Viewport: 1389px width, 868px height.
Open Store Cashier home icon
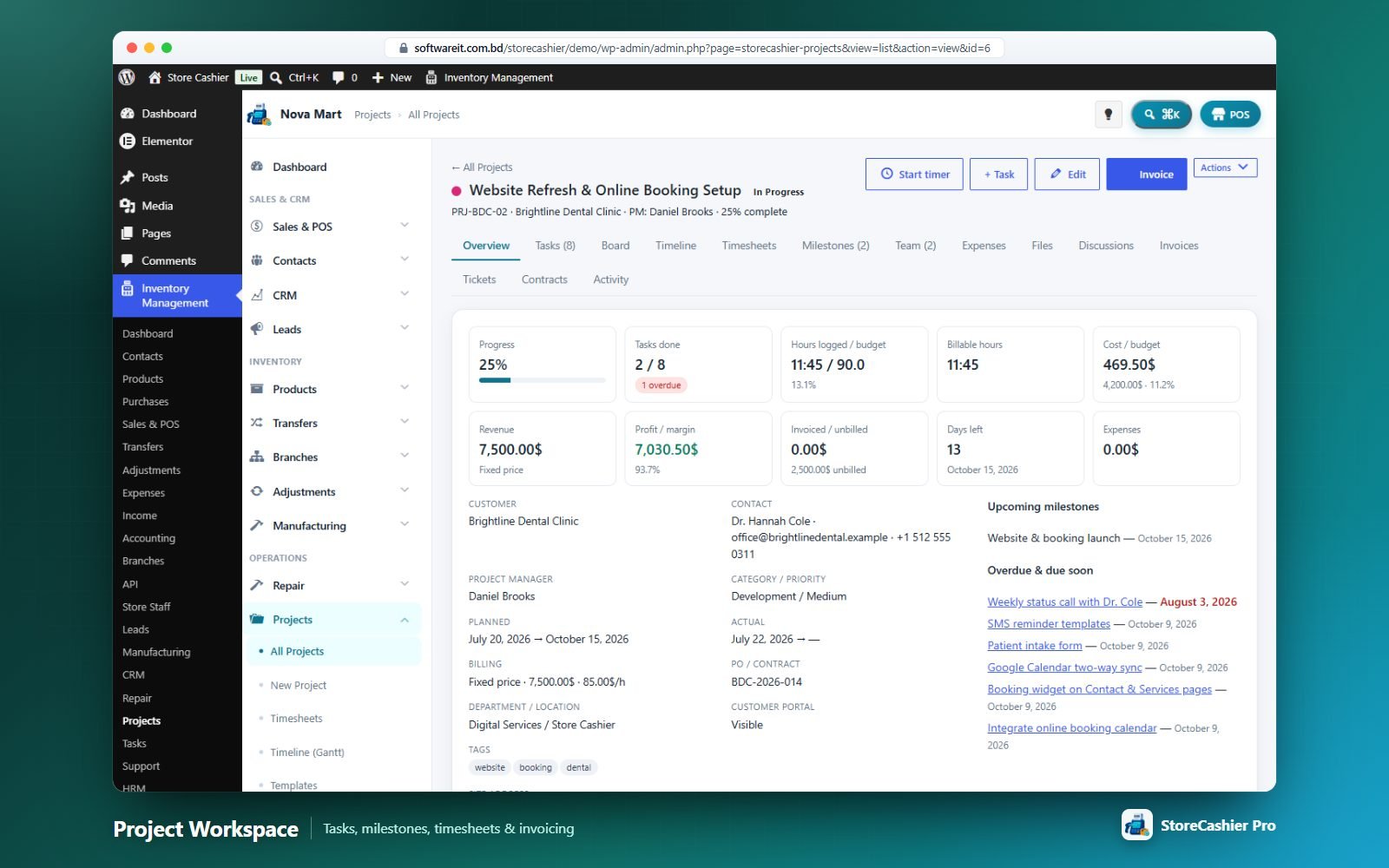[155, 77]
